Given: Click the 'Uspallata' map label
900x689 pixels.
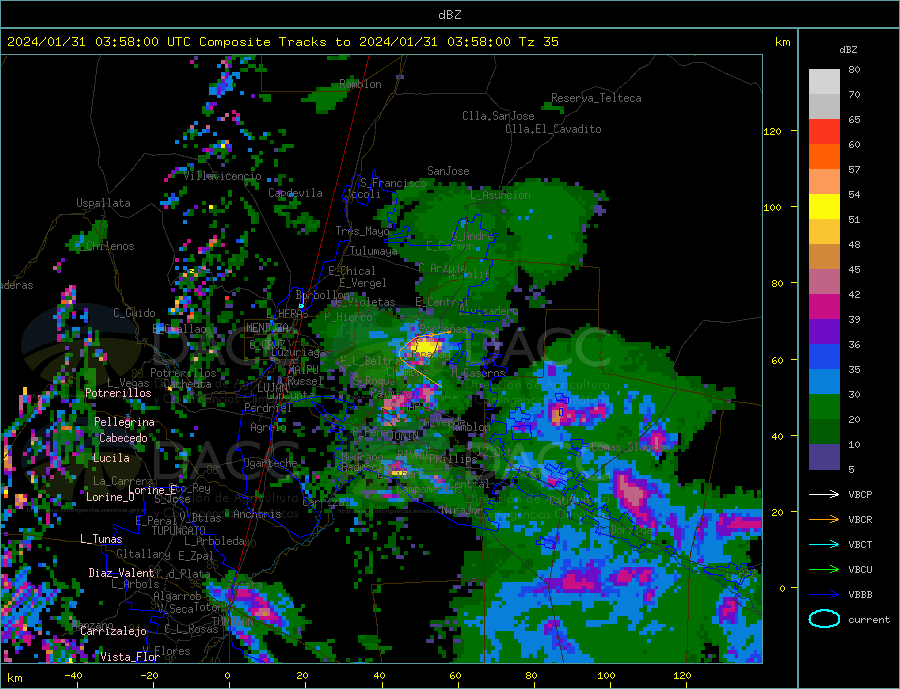Looking at the screenshot, I should click(103, 203).
